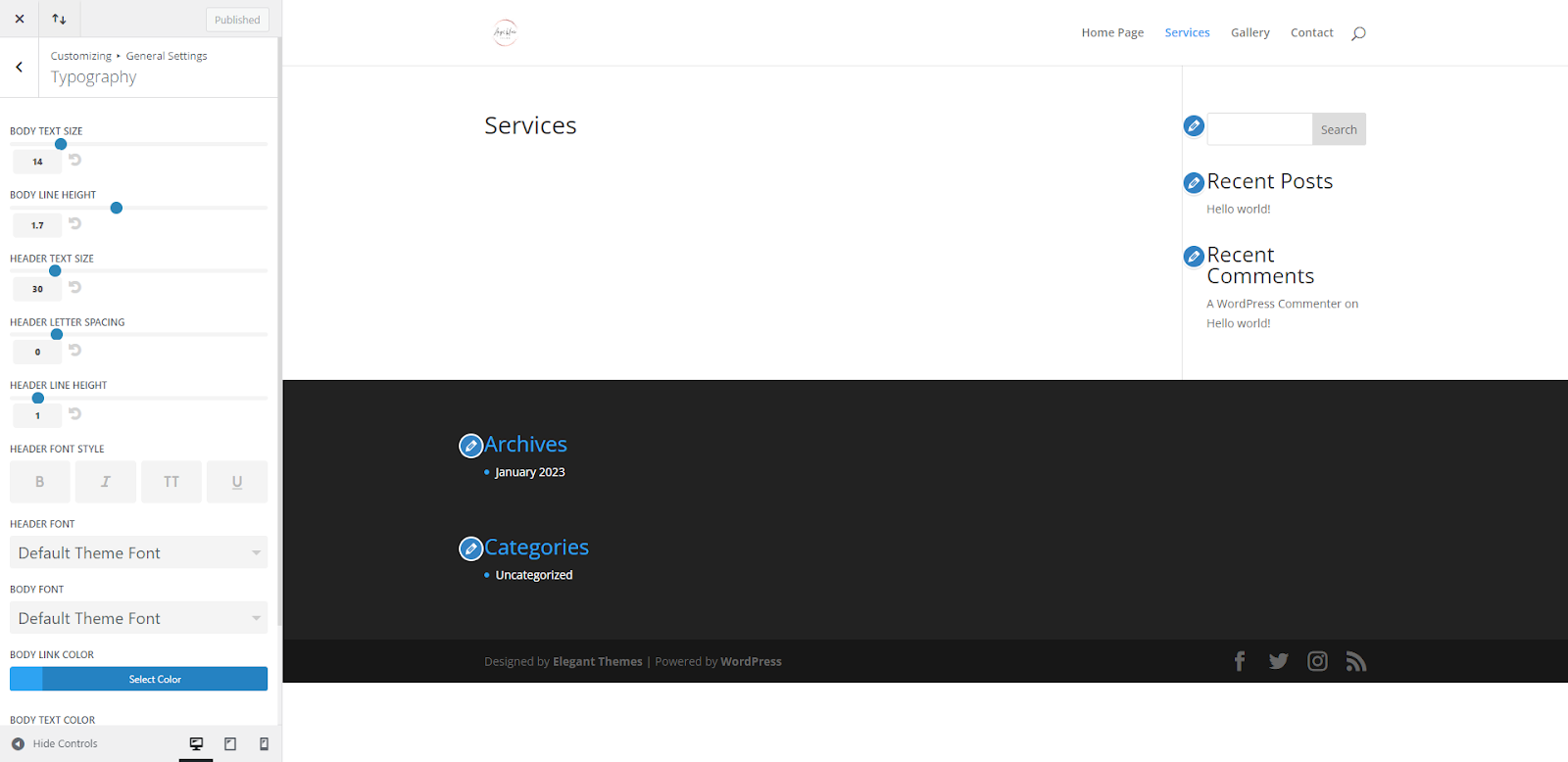Click the sidebar search input field
Screen dimensions: 1568x762
pos(1259,129)
